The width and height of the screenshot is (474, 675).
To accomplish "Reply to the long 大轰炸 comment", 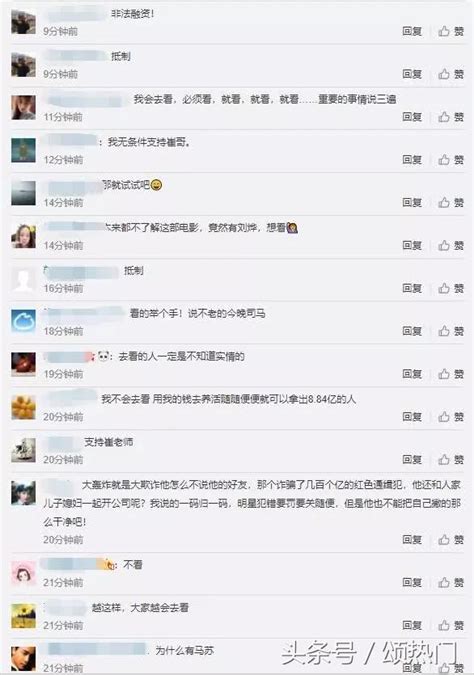I will [x=412, y=539].
